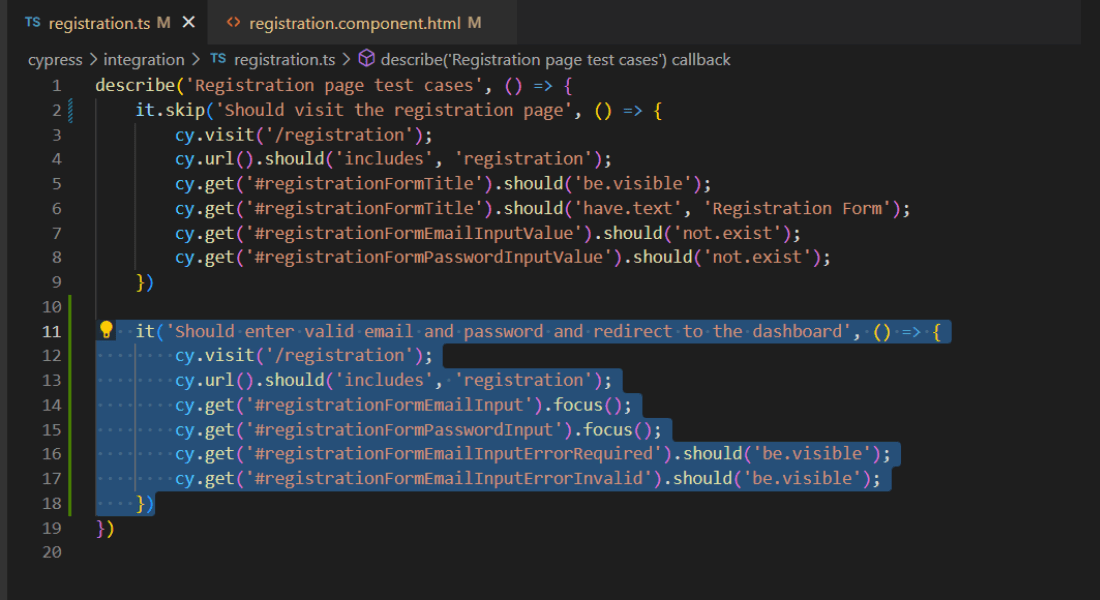Click 'cy.visit' on line 12
1100x600 pixels.
(x=215, y=356)
